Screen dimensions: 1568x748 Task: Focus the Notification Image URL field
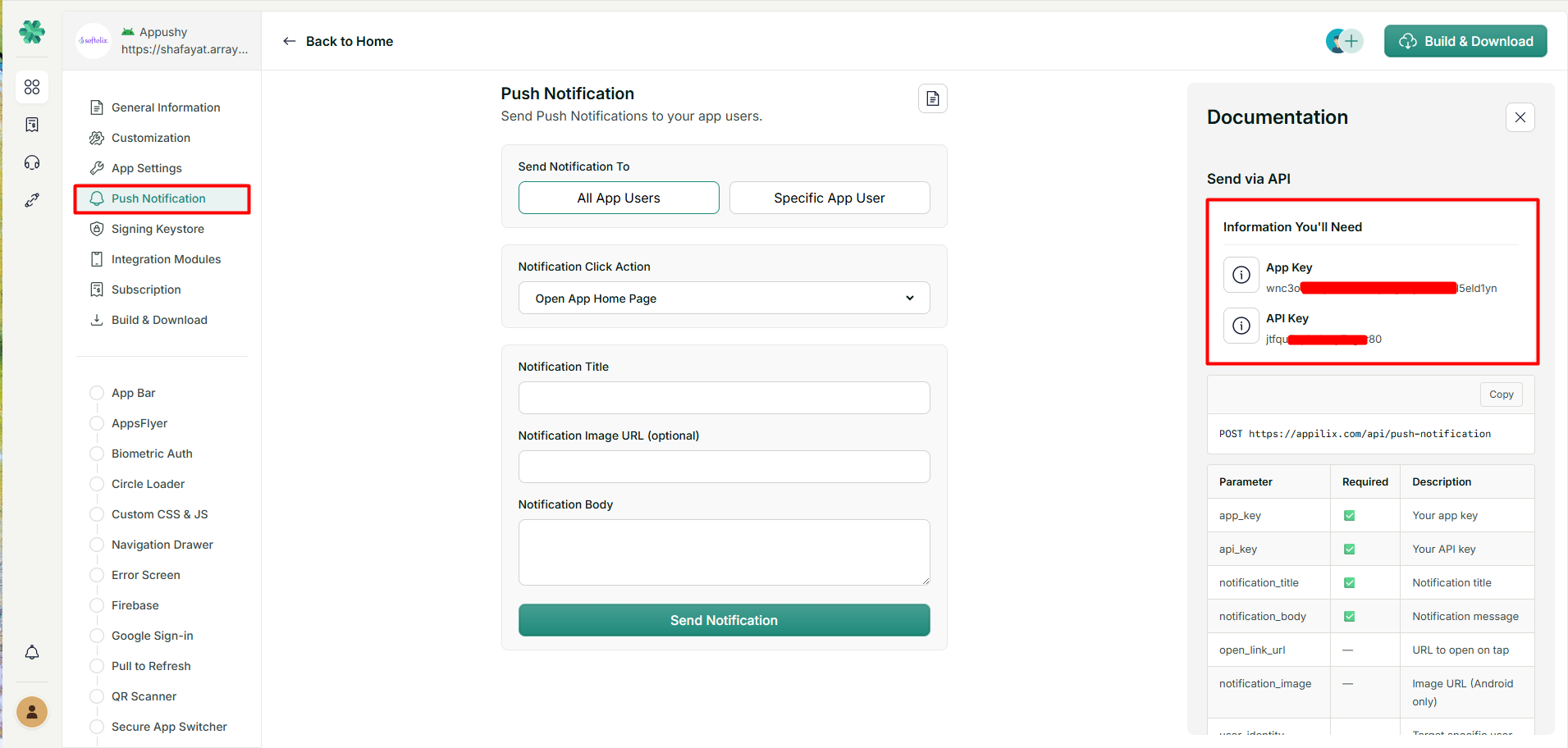pos(724,467)
